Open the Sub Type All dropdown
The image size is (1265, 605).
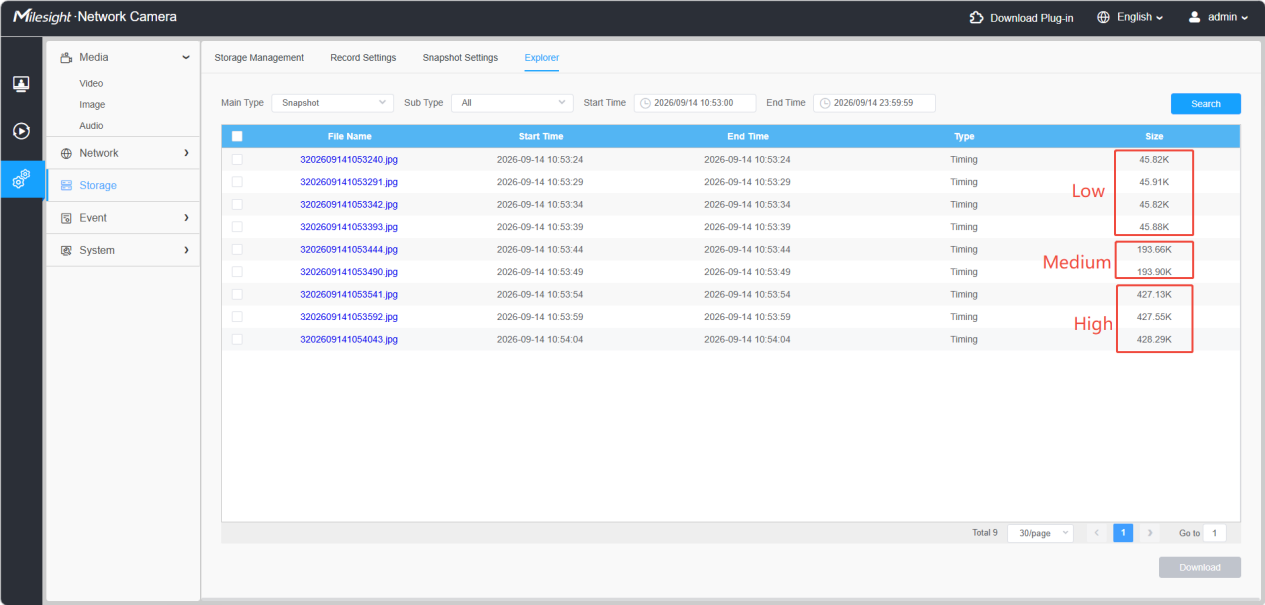point(512,103)
